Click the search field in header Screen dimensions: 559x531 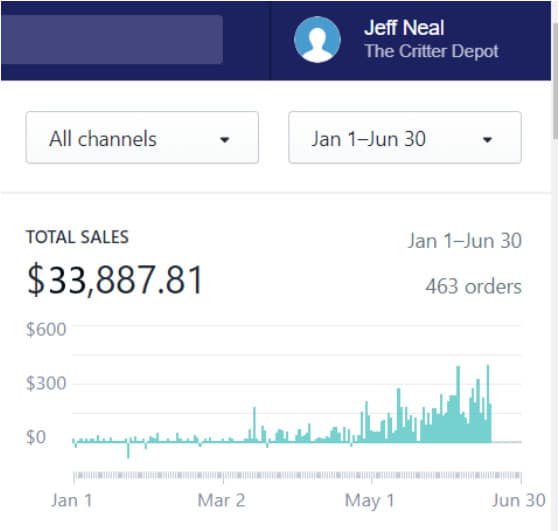(x=112, y=40)
